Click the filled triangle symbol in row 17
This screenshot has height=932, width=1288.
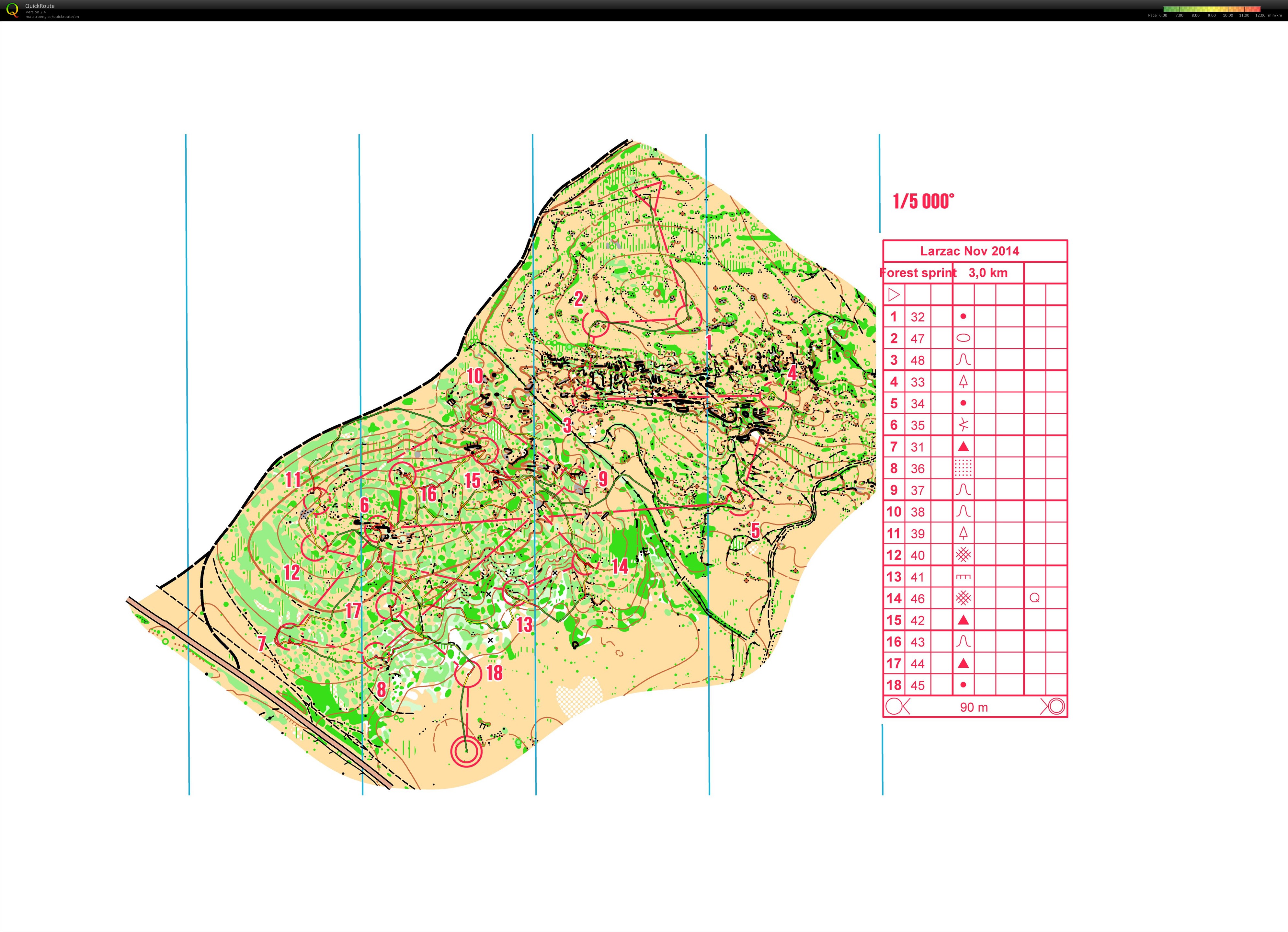[x=963, y=663]
